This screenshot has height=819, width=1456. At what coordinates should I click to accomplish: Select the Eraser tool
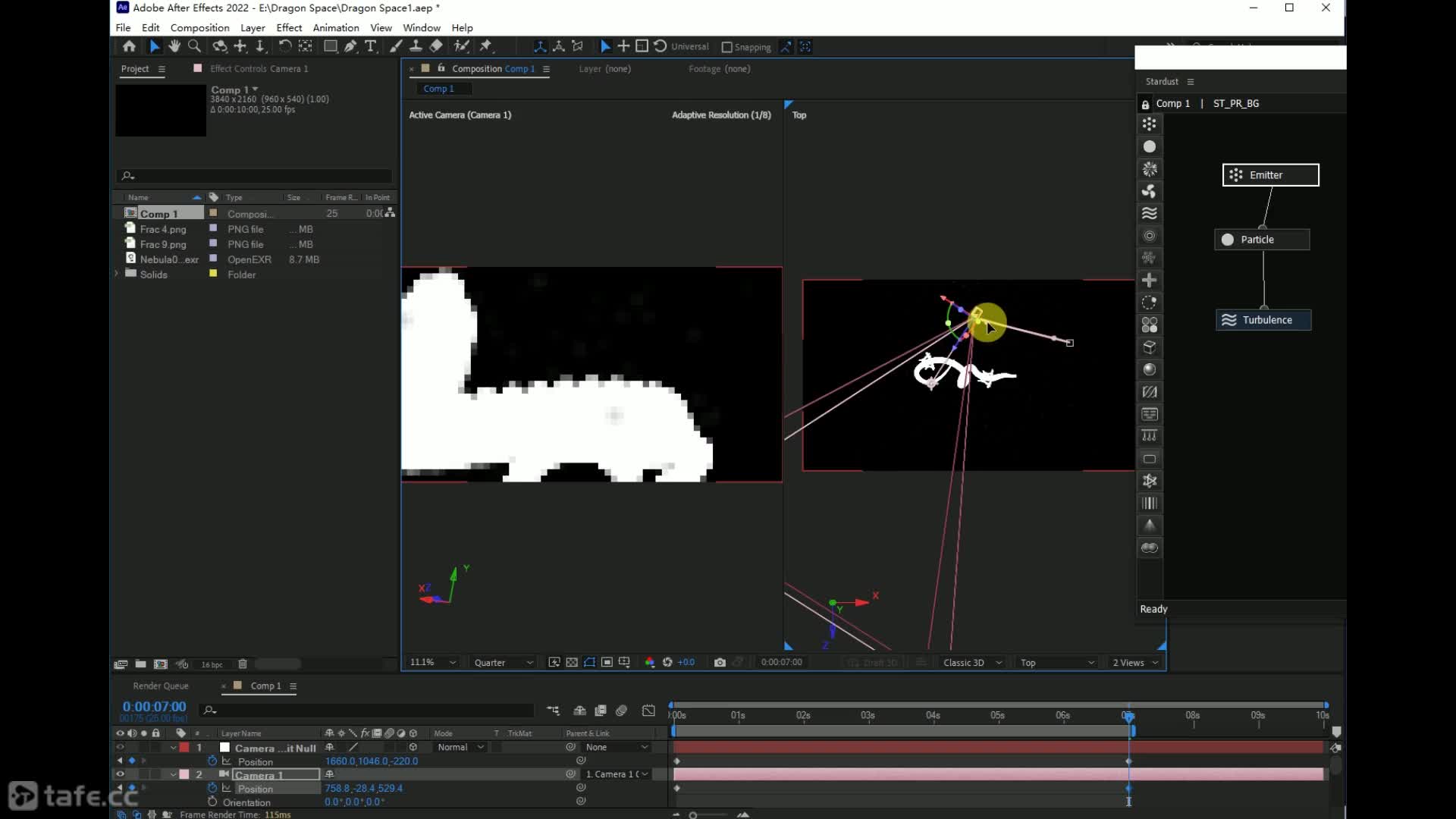pyautogui.click(x=436, y=46)
